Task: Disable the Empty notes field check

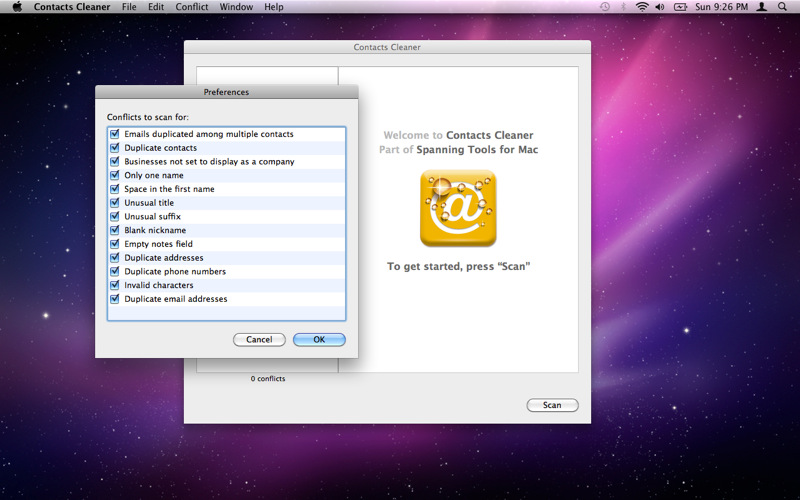Action: pos(114,244)
